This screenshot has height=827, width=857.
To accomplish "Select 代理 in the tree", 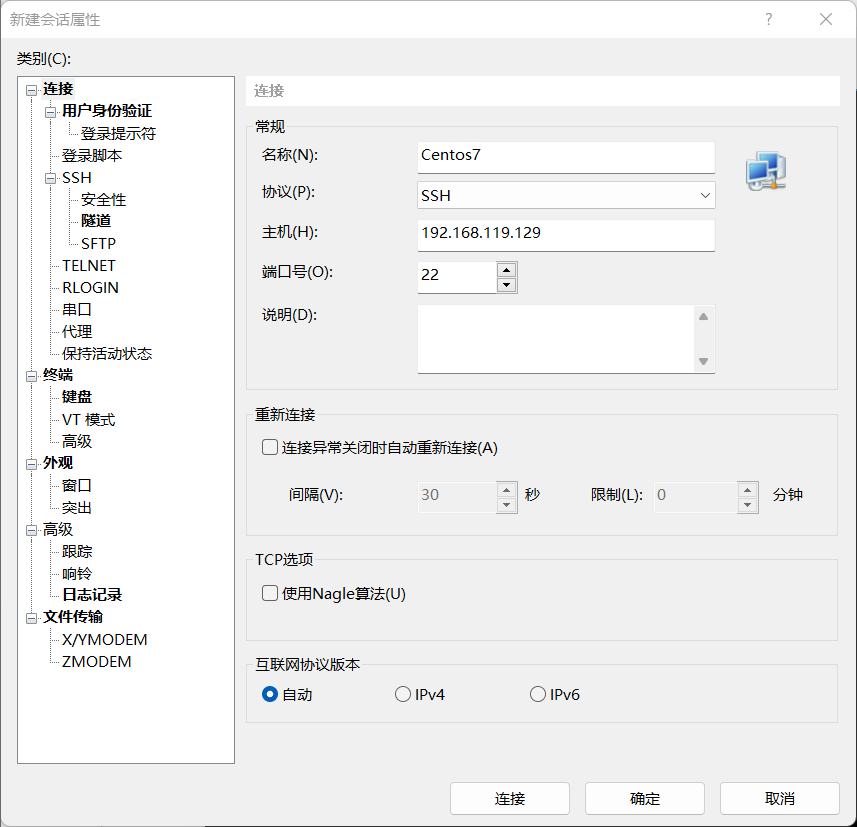I will click(x=77, y=331).
